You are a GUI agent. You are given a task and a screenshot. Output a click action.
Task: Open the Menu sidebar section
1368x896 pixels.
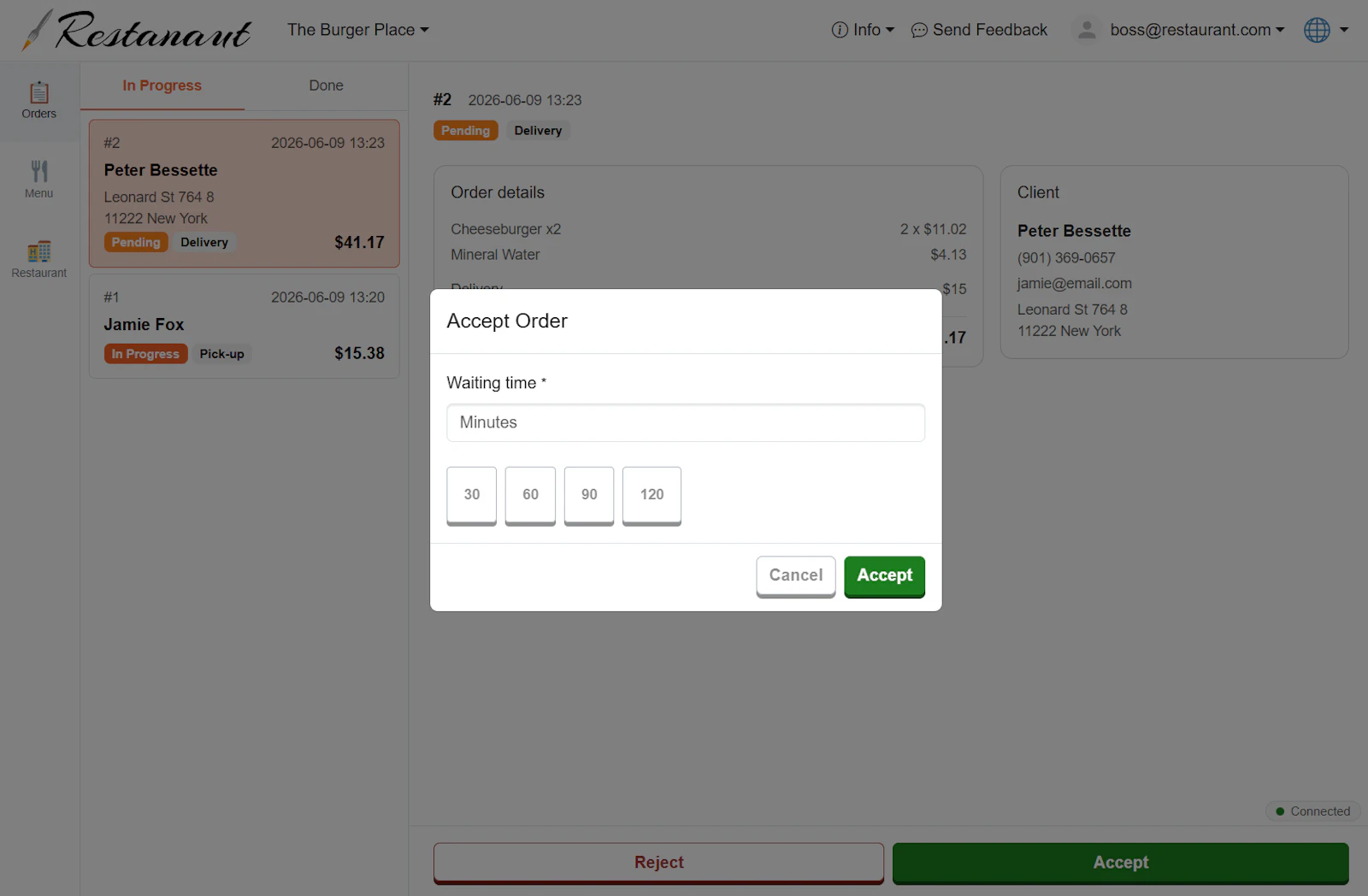point(39,180)
